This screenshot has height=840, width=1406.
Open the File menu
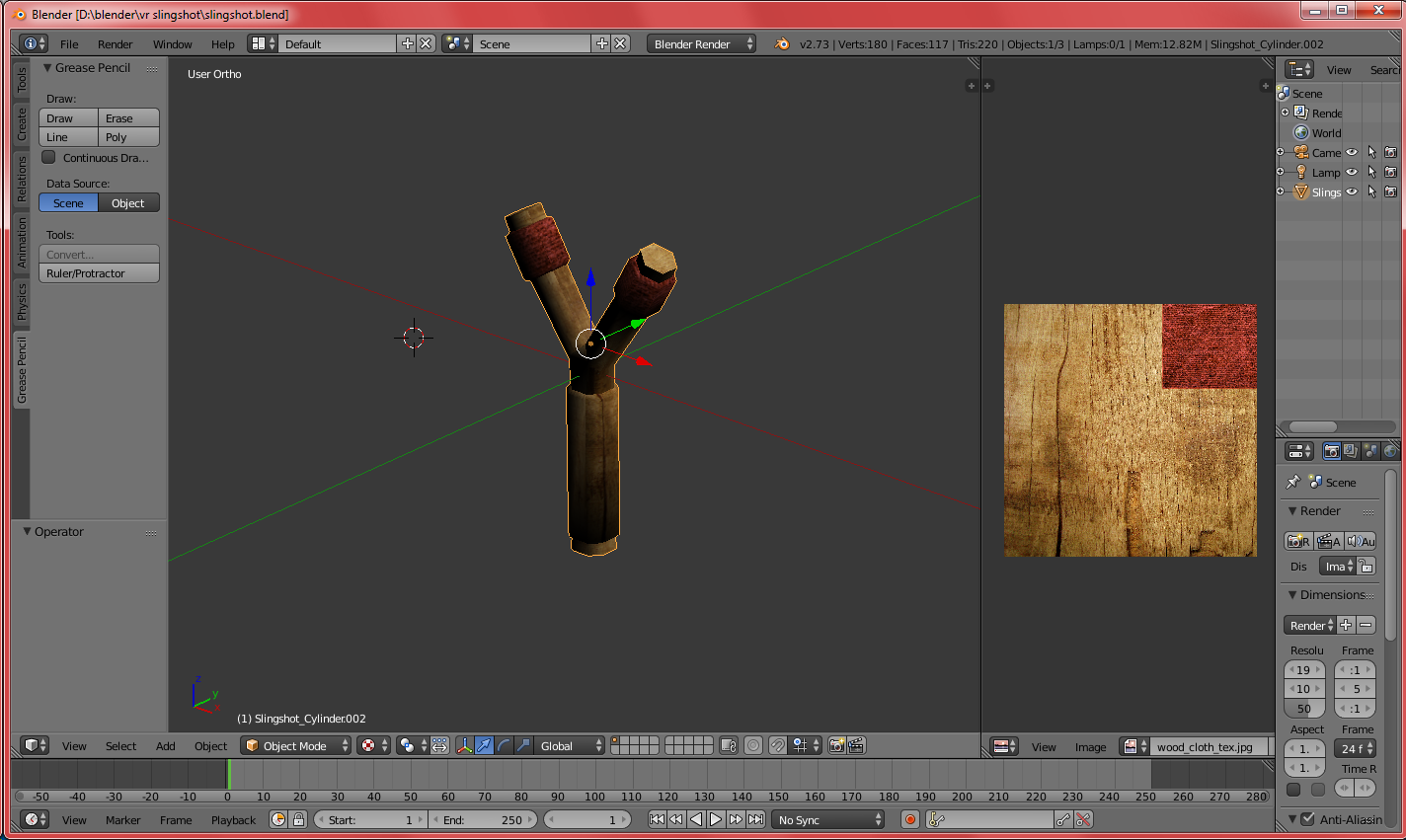(69, 44)
